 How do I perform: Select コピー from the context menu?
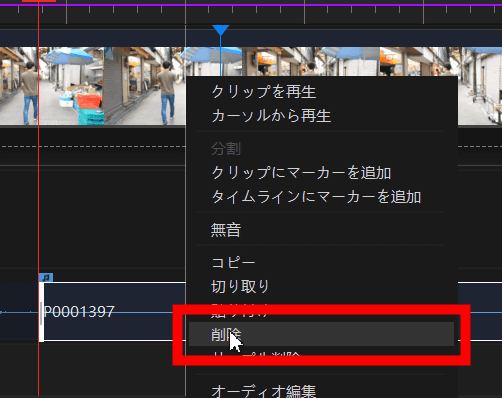click(x=233, y=263)
